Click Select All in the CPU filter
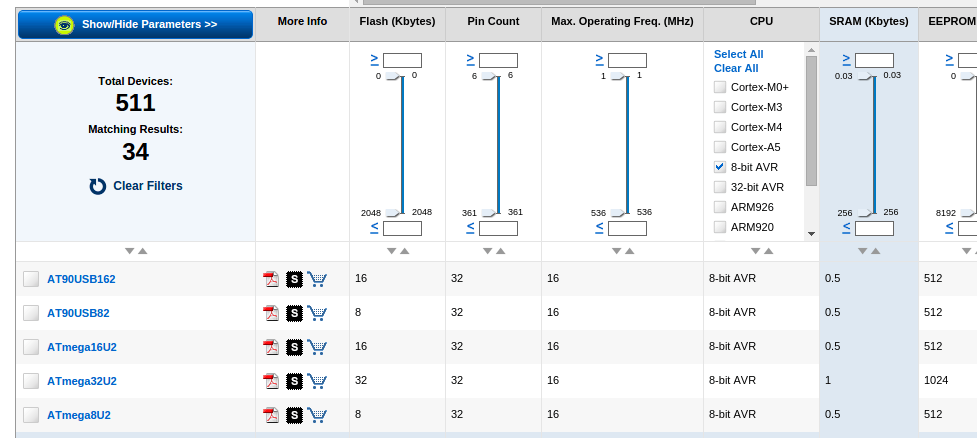Image resolution: width=977 pixels, height=438 pixels. click(738, 54)
